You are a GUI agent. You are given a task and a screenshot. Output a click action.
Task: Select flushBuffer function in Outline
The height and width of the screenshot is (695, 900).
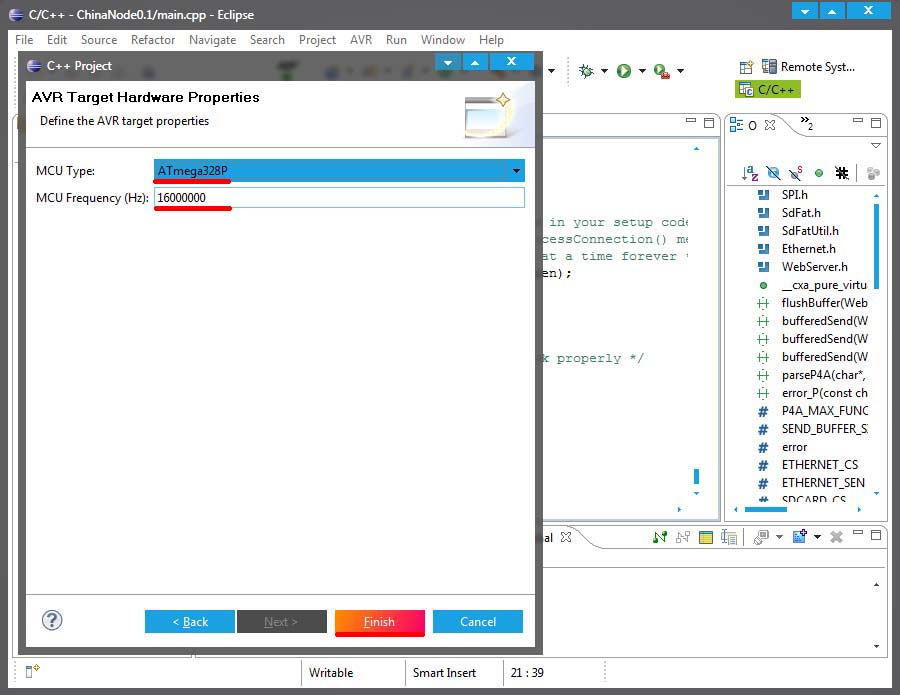coord(824,302)
